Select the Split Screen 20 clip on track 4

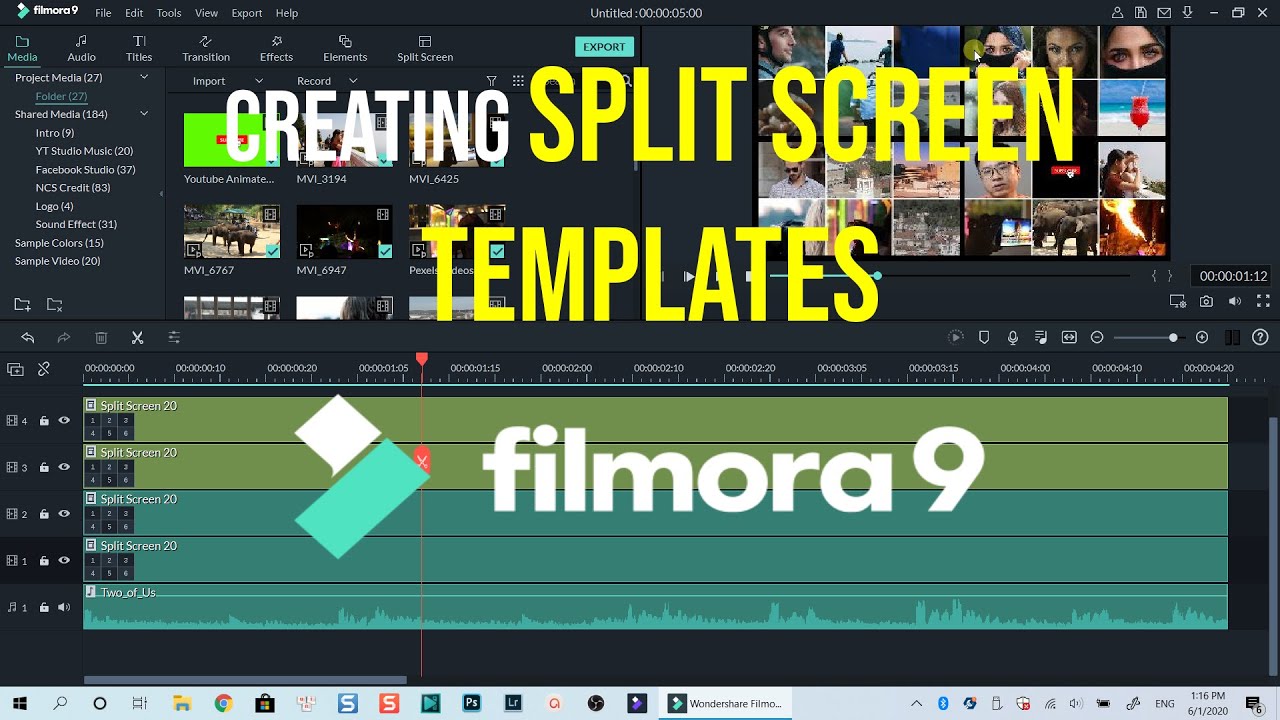coord(655,420)
